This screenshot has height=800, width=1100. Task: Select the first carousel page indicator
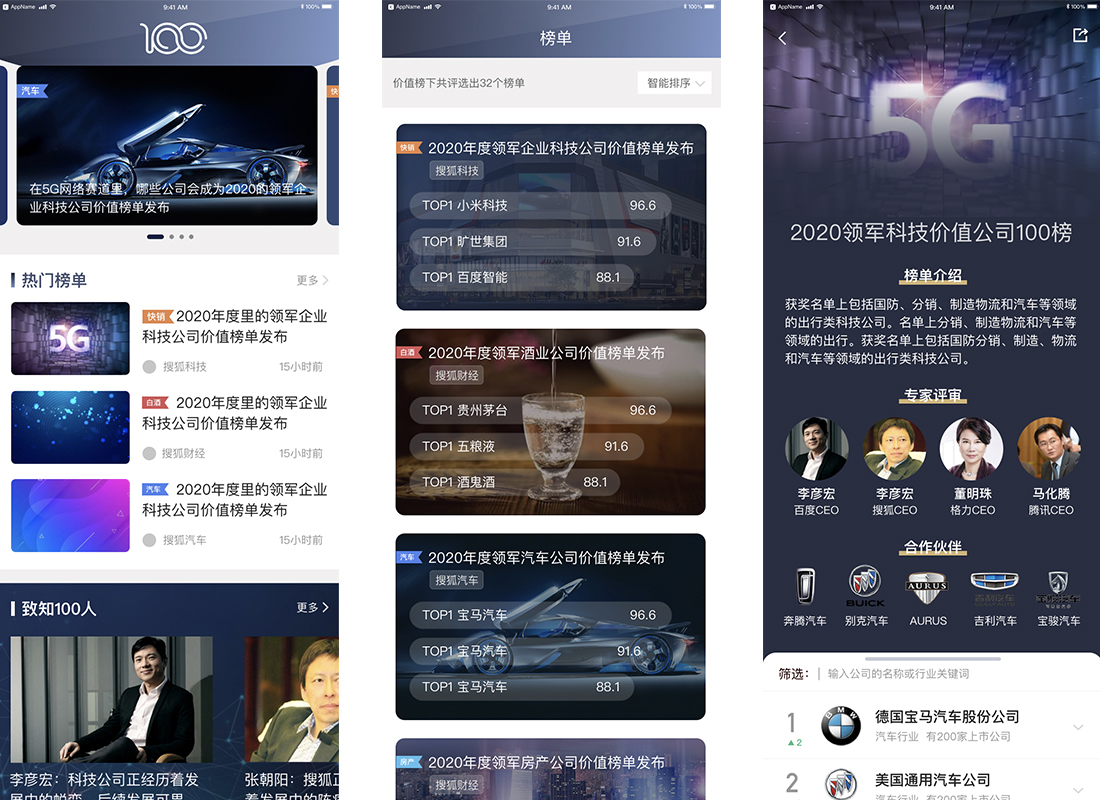click(155, 236)
